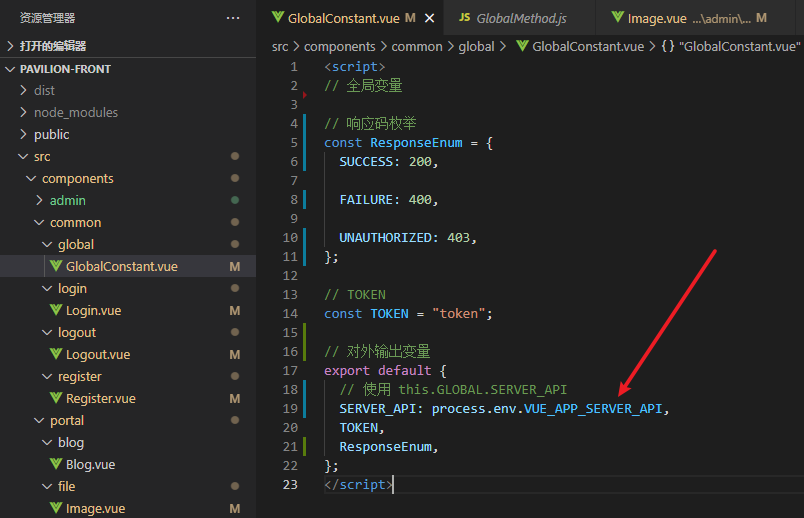Image resolution: width=804 pixels, height=518 pixels.
Task: Click TOKEN entry on line 20
Action: (x=358, y=428)
